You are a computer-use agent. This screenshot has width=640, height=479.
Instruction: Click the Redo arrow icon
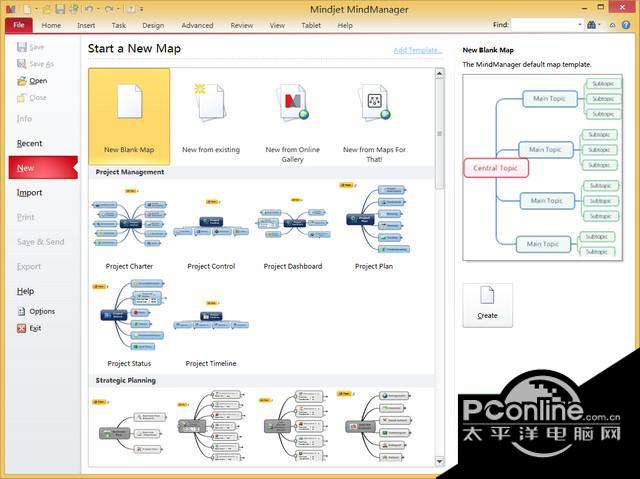pyautogui.click(x=109, y=9)
